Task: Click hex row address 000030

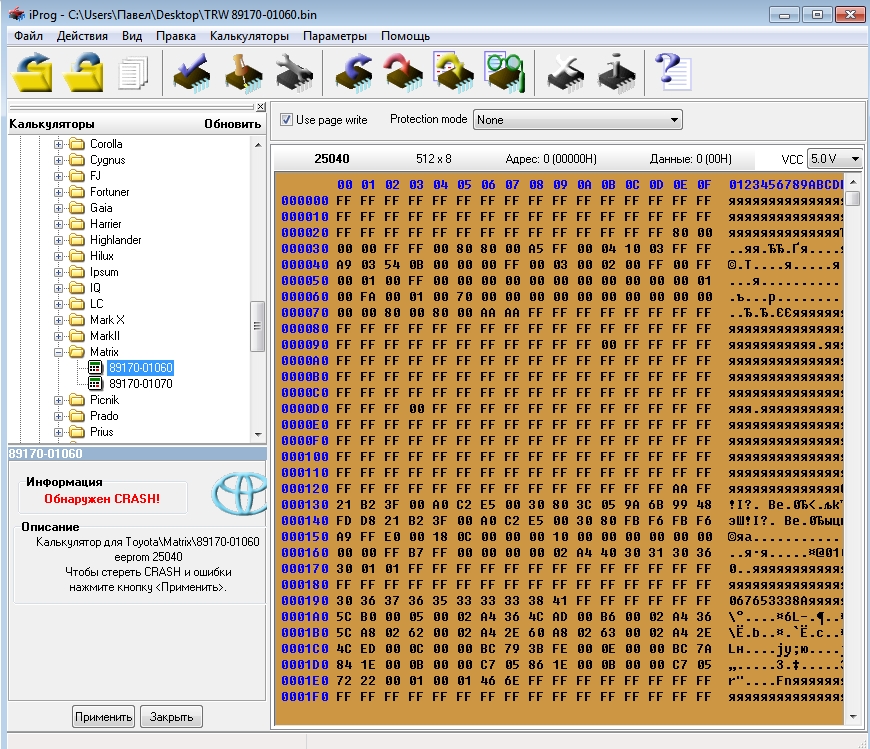Action: [305, 249]
